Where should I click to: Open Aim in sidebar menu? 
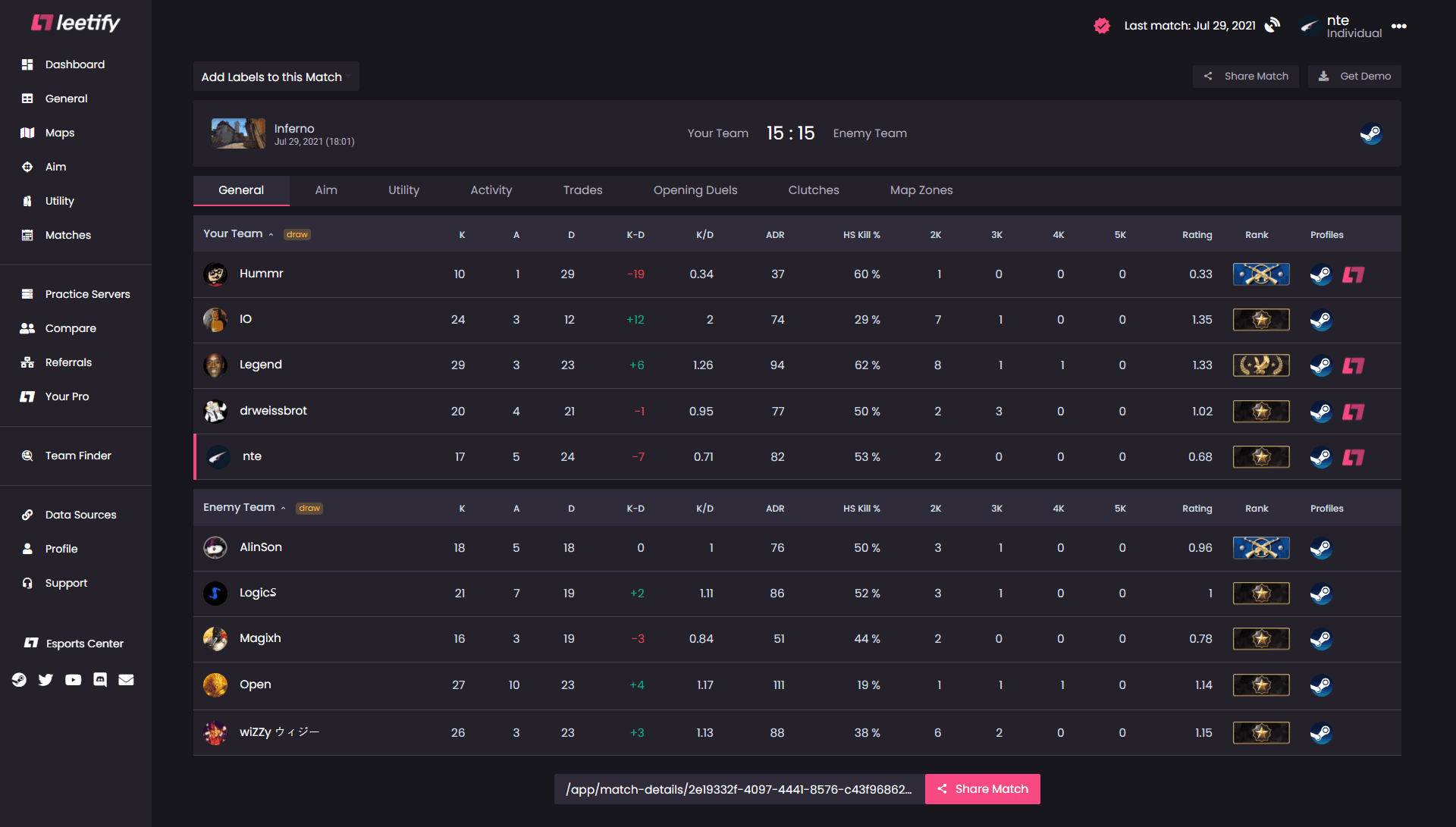pos(55,167)
